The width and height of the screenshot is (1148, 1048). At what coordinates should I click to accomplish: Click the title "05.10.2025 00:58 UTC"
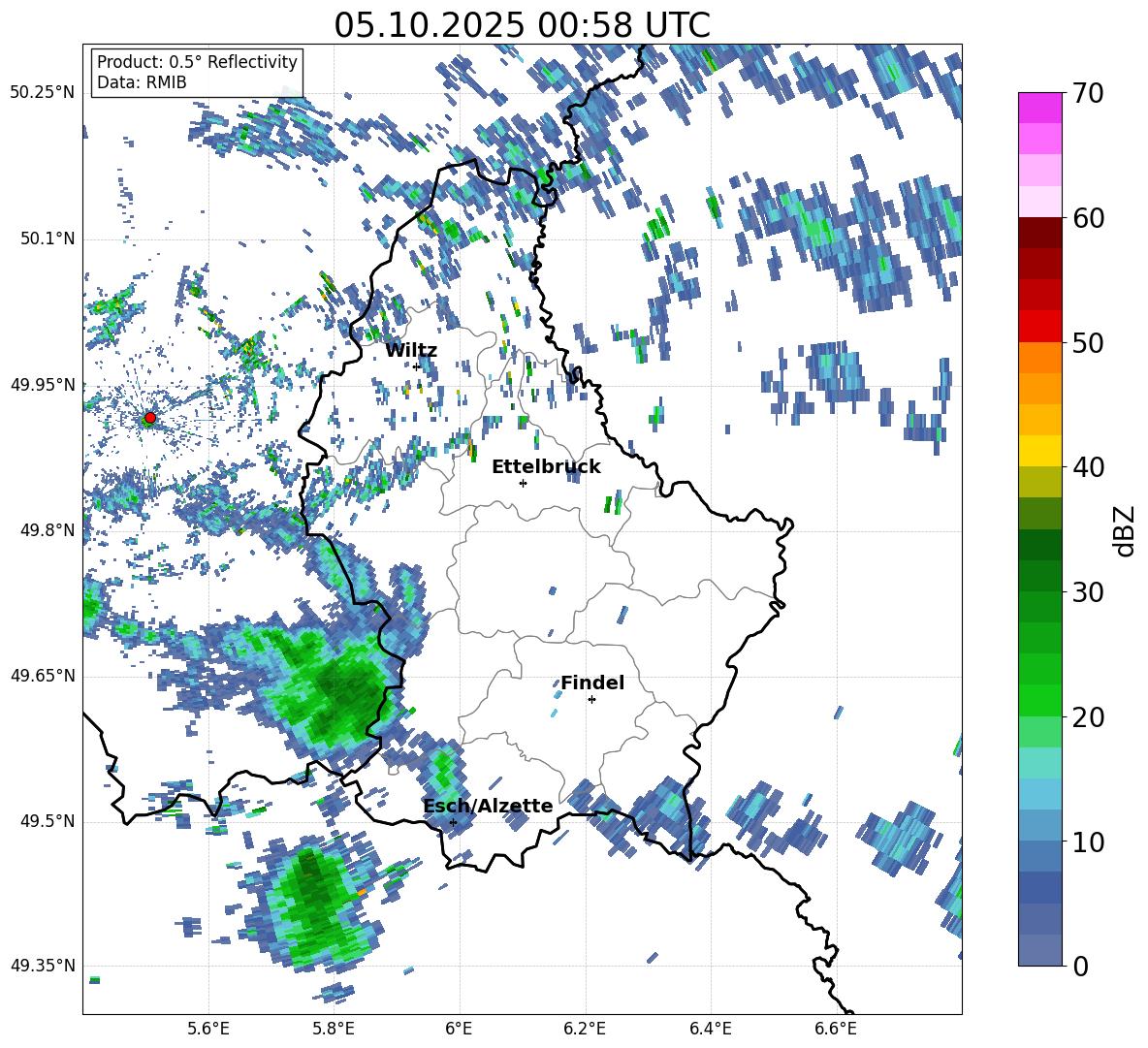[522, 25]
